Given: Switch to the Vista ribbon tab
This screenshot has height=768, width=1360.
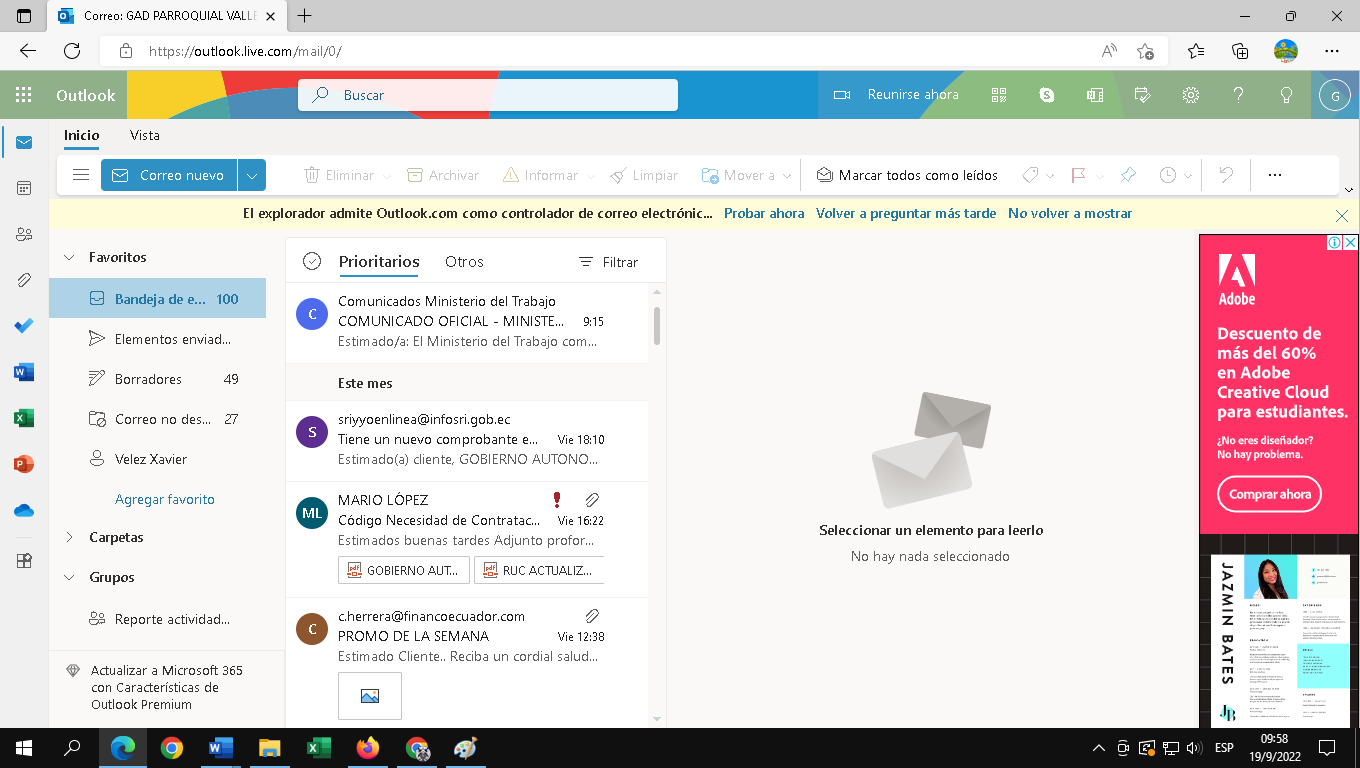Looking at the screenshot, I should click(144, 135).
